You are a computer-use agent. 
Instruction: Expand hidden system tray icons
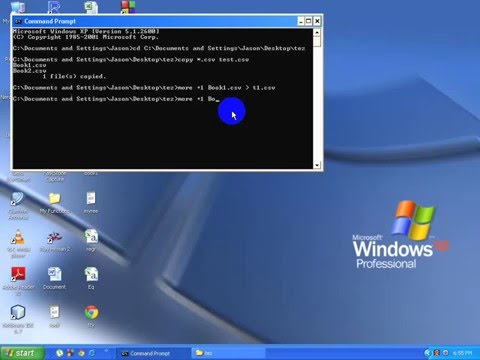click(427, 353)
